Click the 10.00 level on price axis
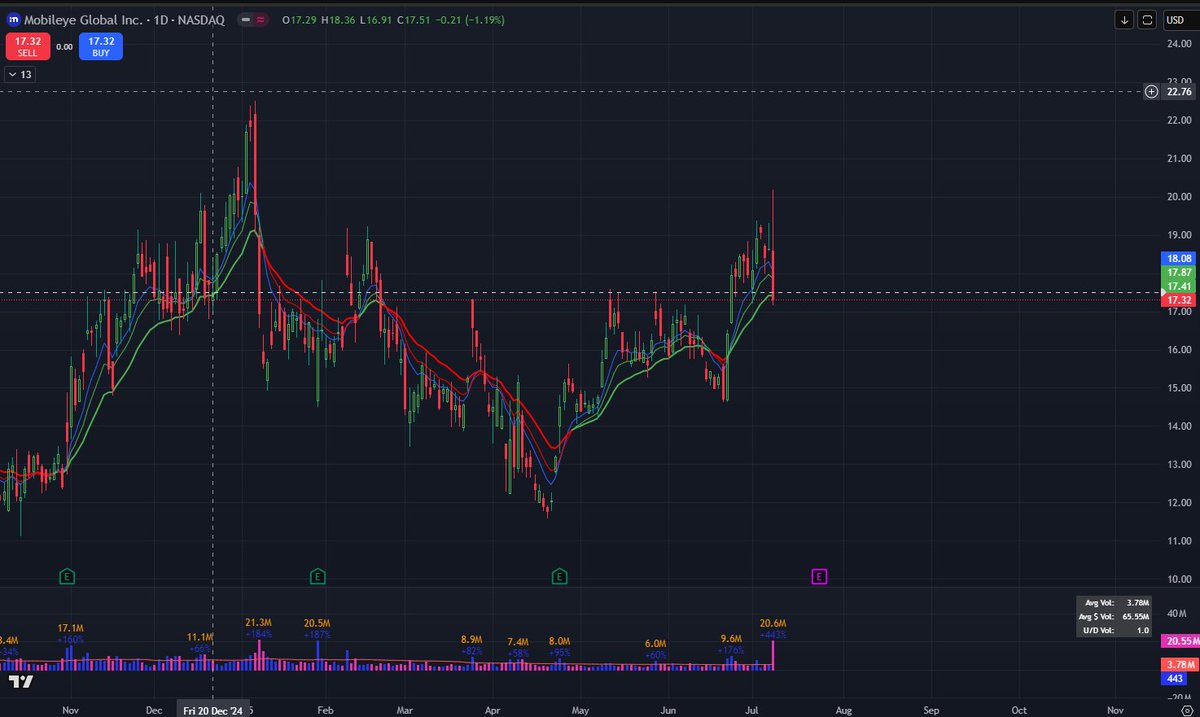 click(1179, 579)
